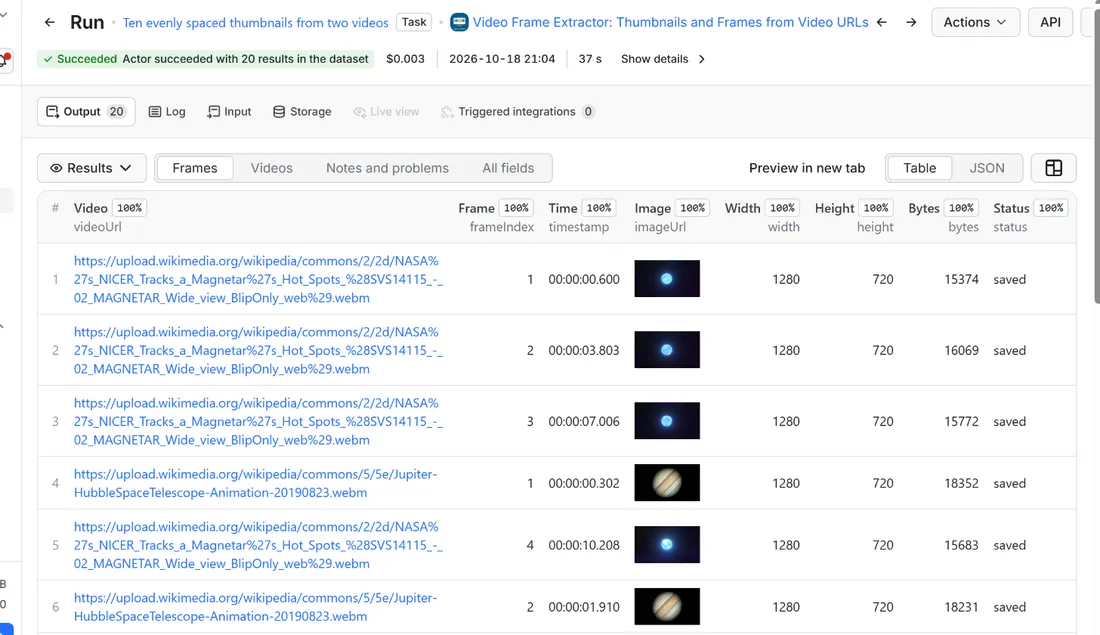Open the Live view tab
The height and width of the screenshot is (635, 1100).
[x=387, y=112]
